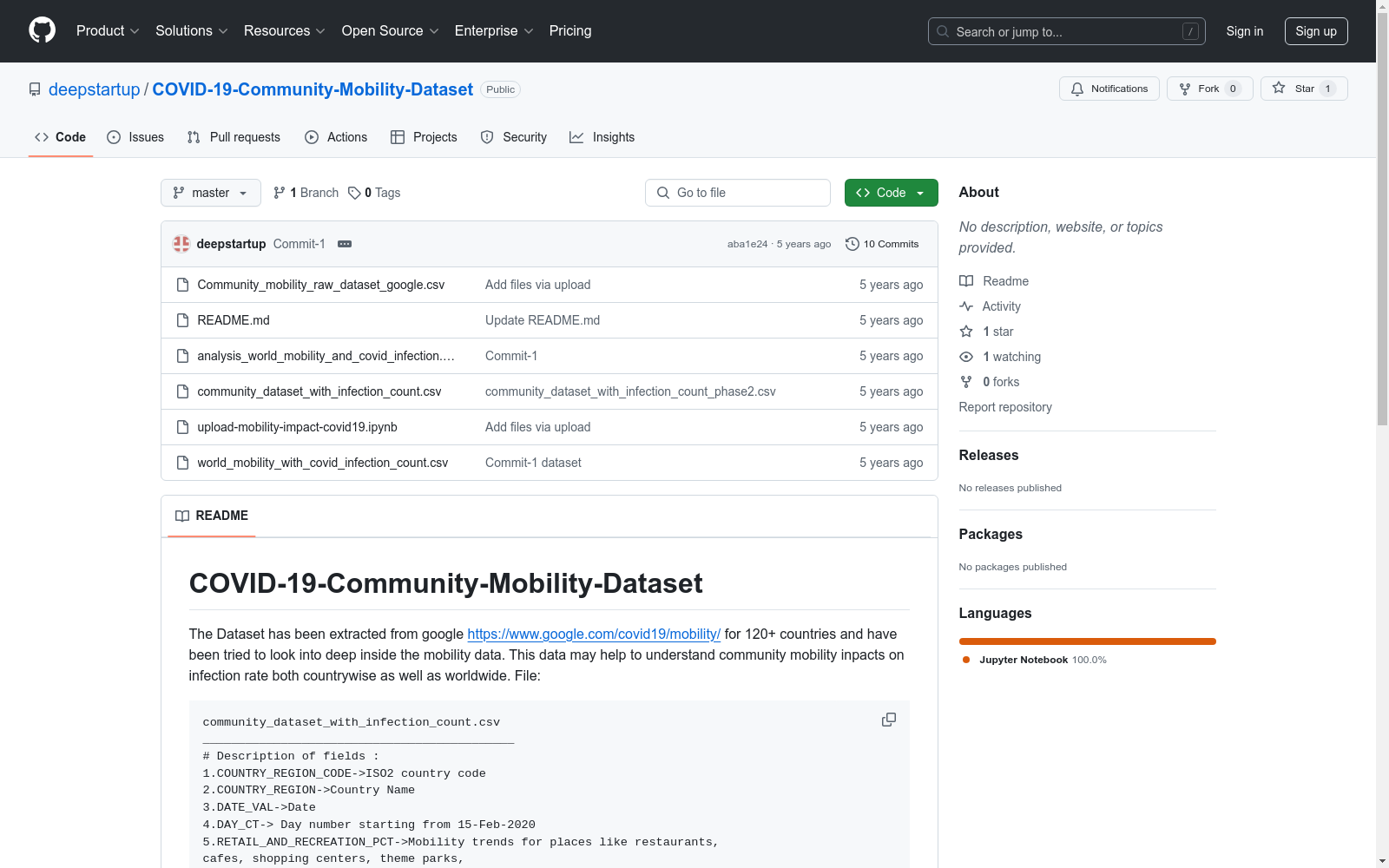The image size is (1389, 868).
Task: Click the Star icon
Action: (1279, 88)
